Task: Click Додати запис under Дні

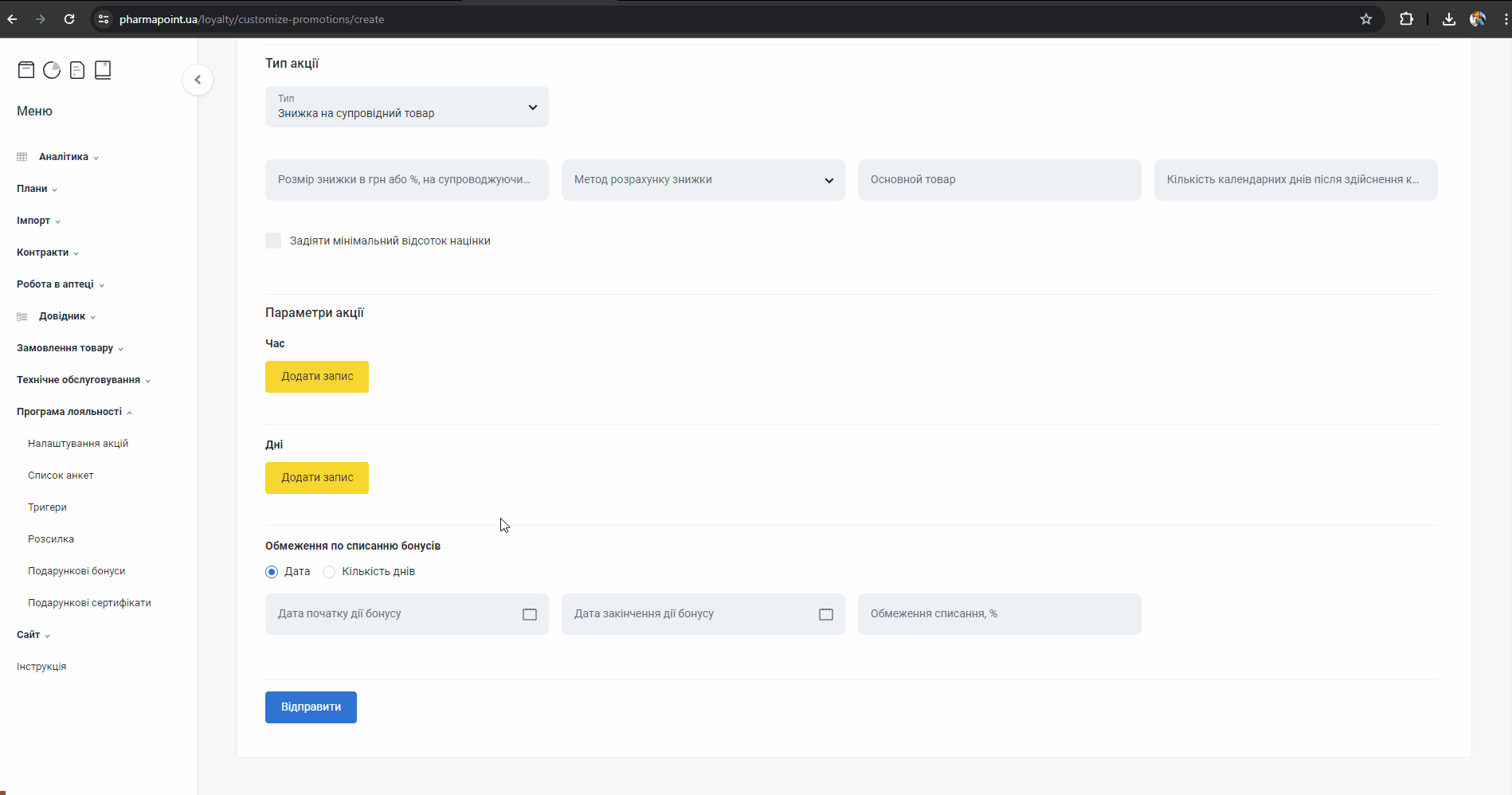Action: (317, 478)
